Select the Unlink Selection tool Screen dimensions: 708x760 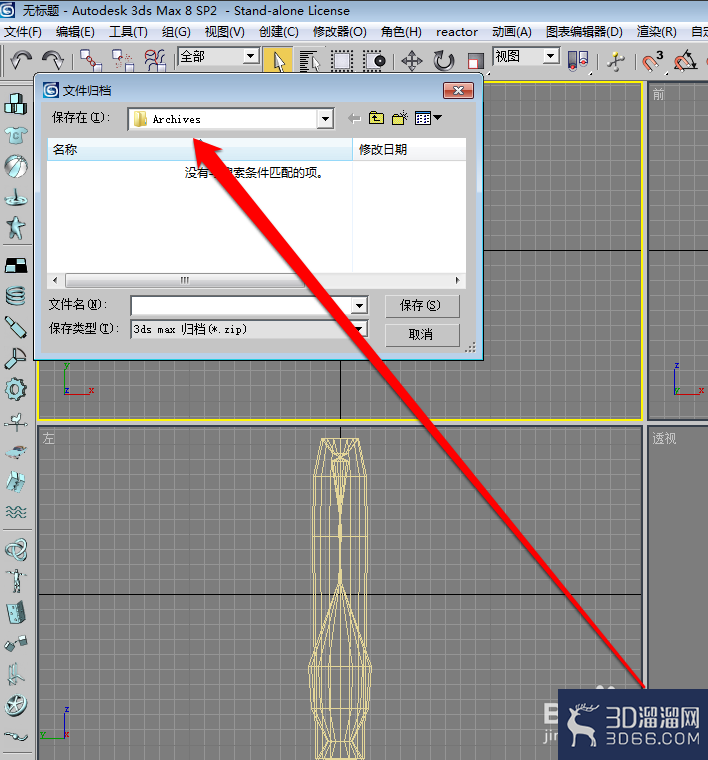pyautogui.click(x=123, y=61)
